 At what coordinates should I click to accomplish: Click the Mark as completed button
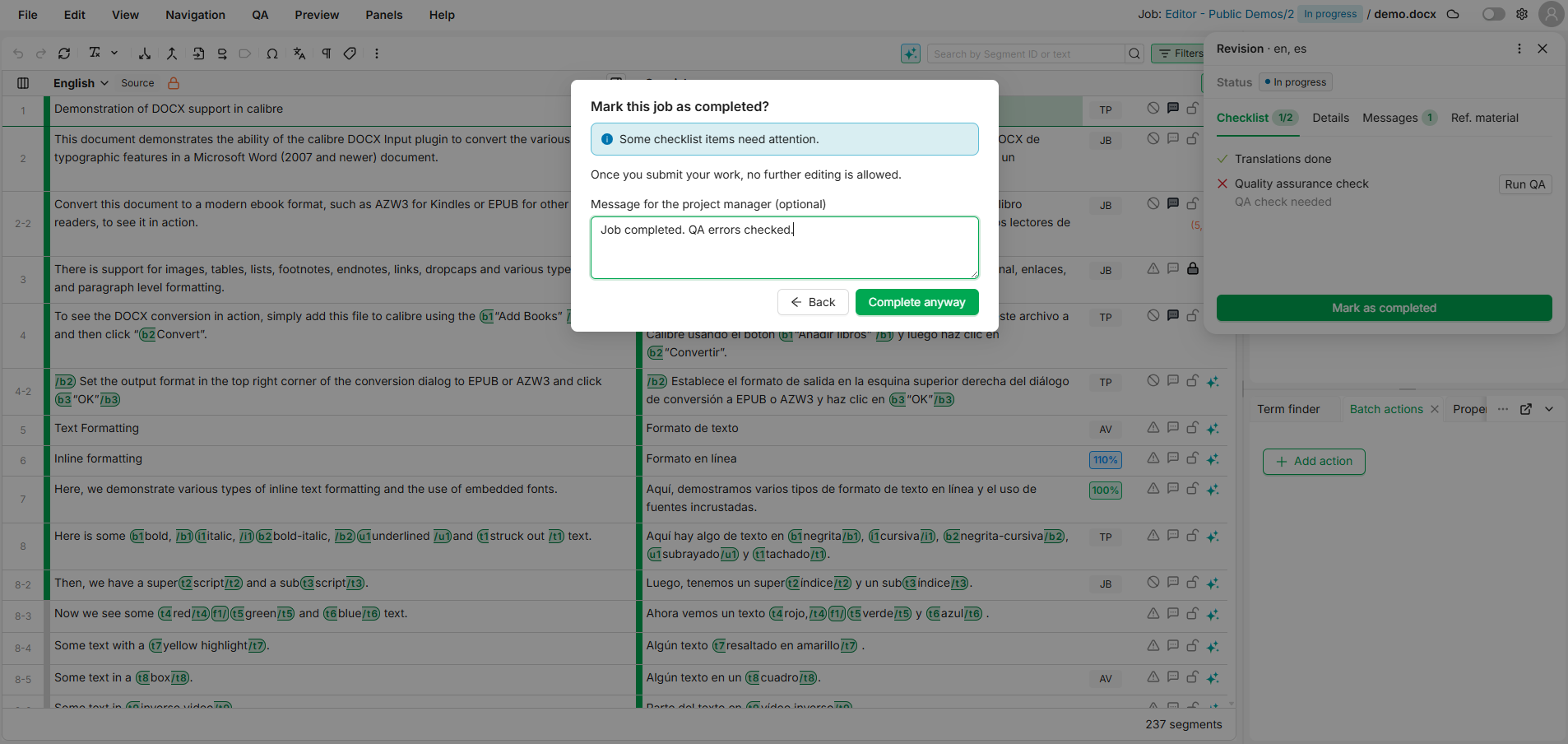tap(1384, 308)
